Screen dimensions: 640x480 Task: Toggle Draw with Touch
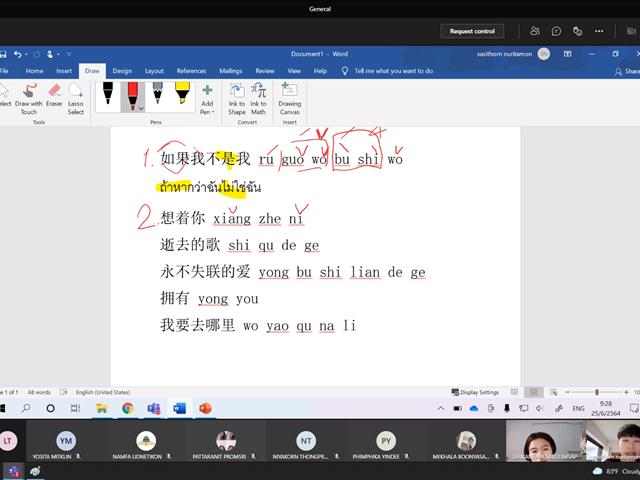(x=29, y=99)
